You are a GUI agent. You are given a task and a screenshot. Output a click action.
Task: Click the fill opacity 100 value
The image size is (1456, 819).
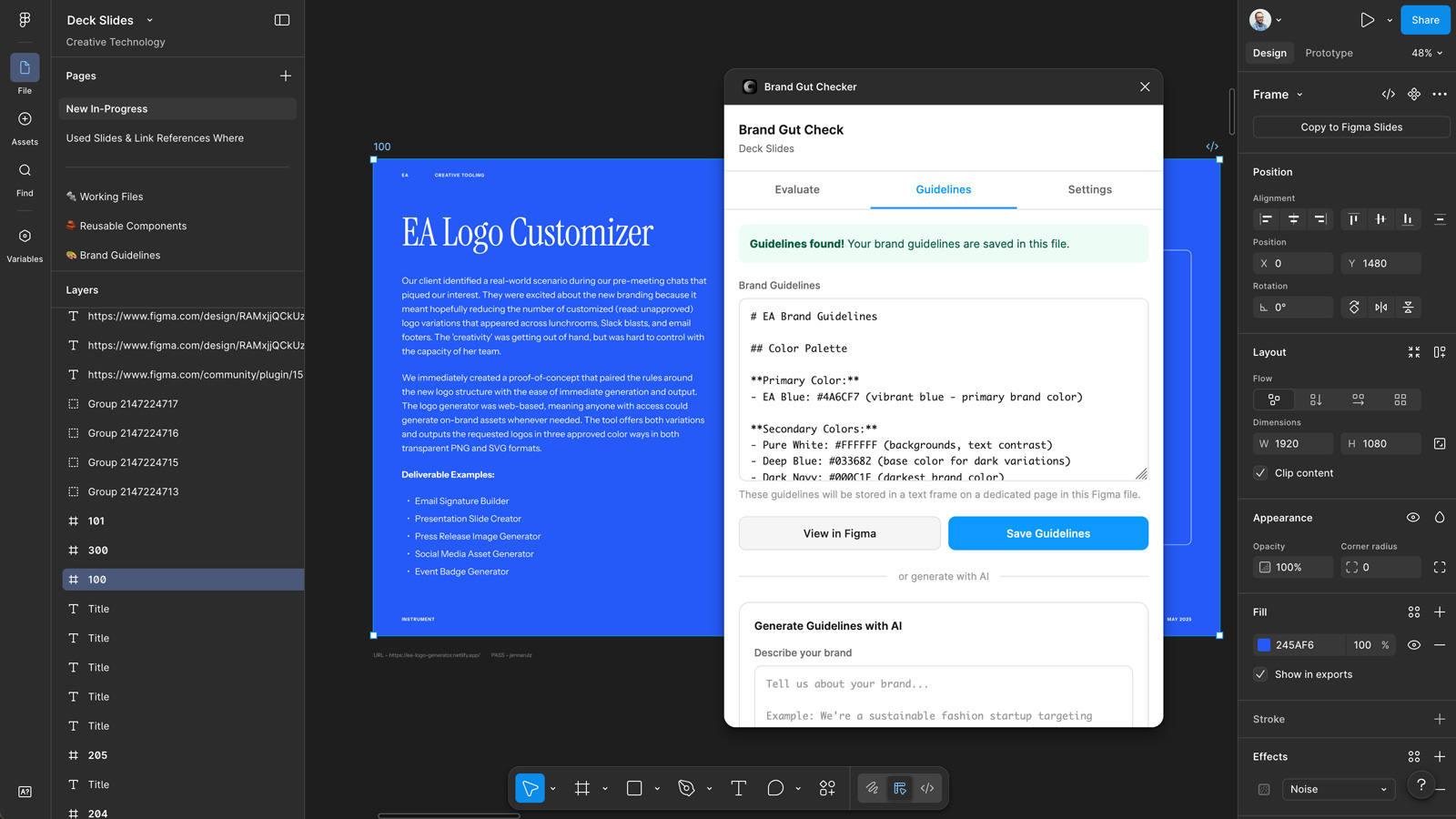1362,645
